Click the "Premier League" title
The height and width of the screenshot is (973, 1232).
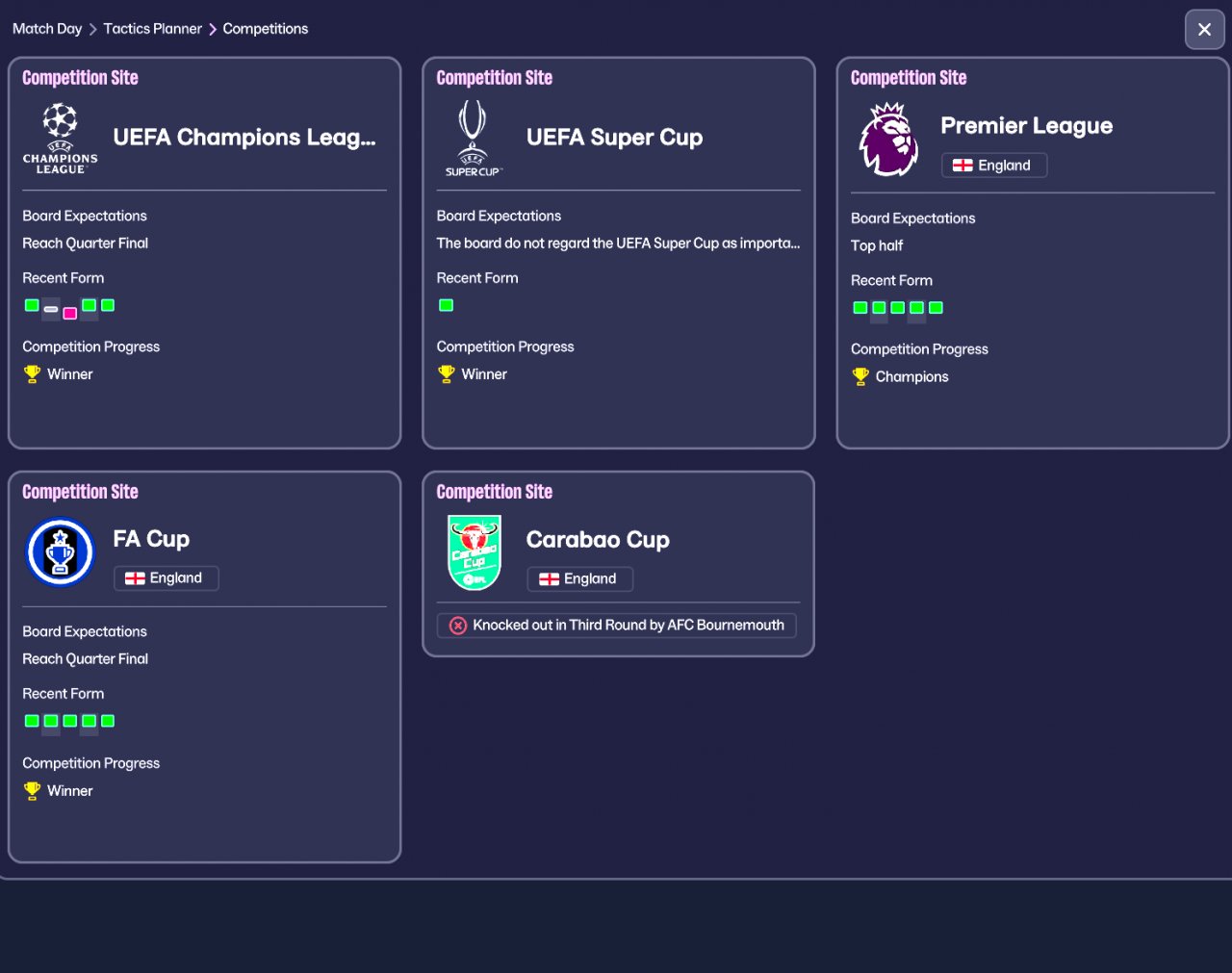pyautogui.click(x=1027, y=126)
